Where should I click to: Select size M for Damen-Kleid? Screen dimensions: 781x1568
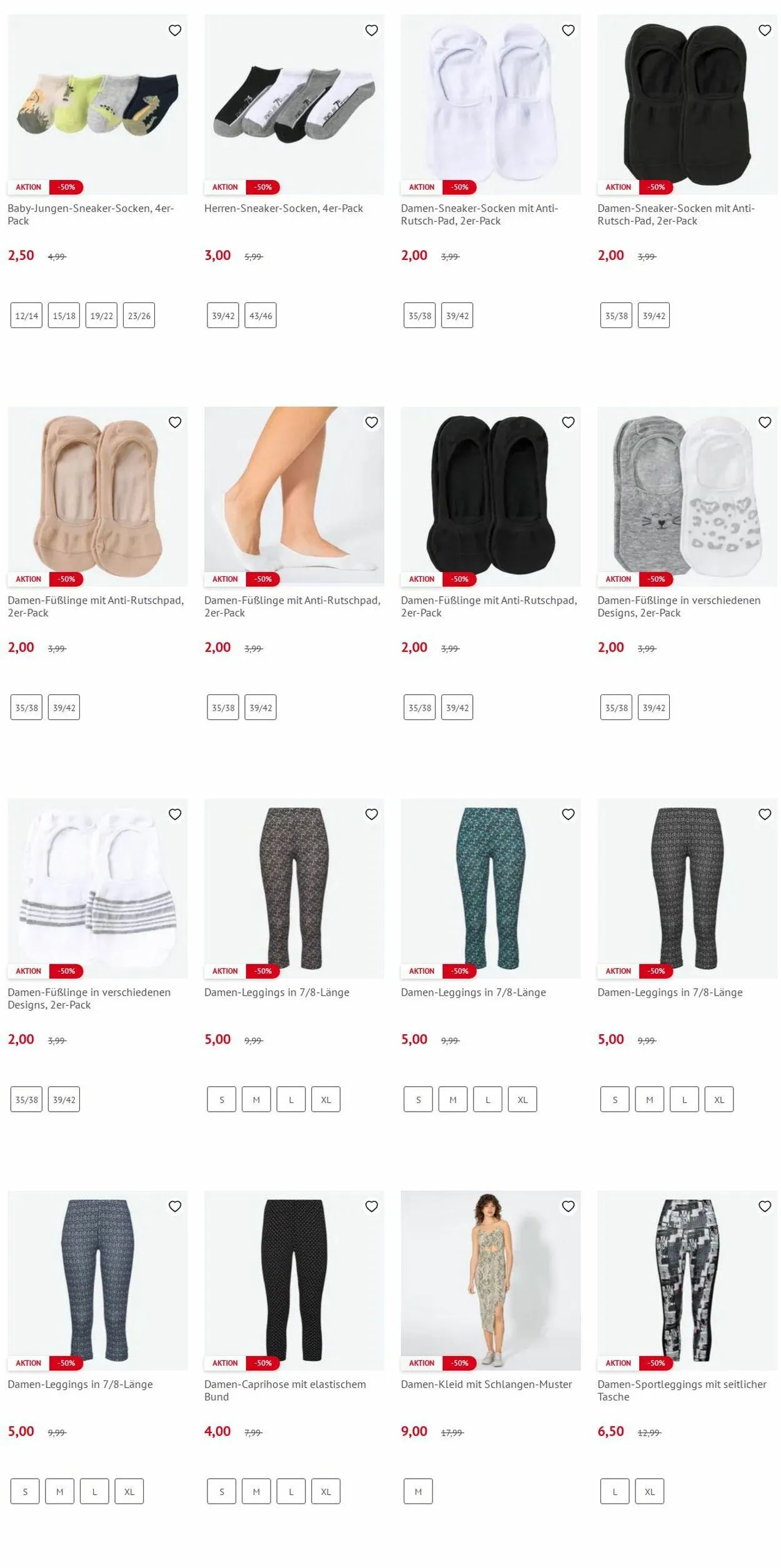[418, 1492]
